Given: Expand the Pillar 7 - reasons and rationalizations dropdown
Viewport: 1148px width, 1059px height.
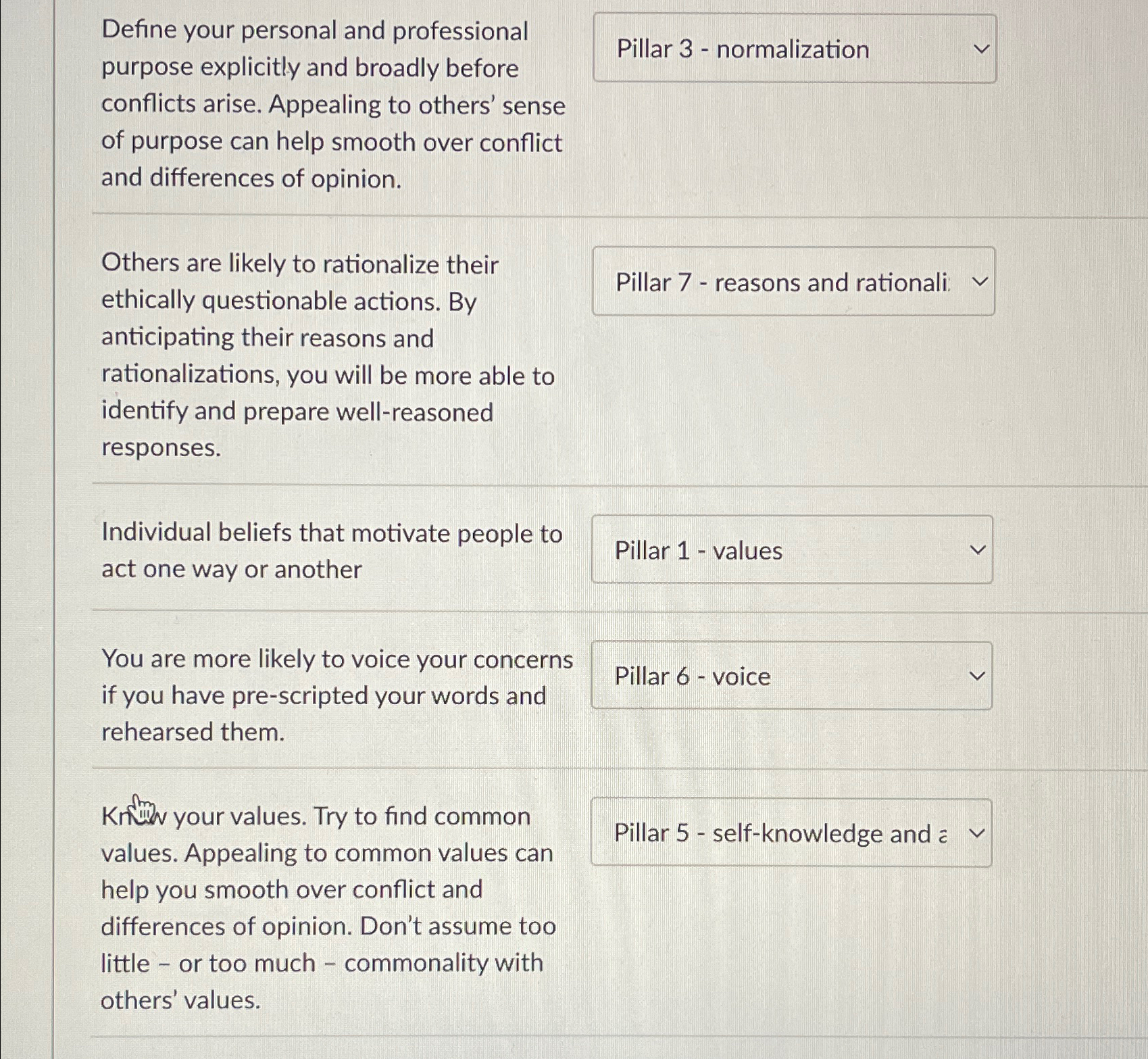Looking at the screenshot, I should point(792,282).
